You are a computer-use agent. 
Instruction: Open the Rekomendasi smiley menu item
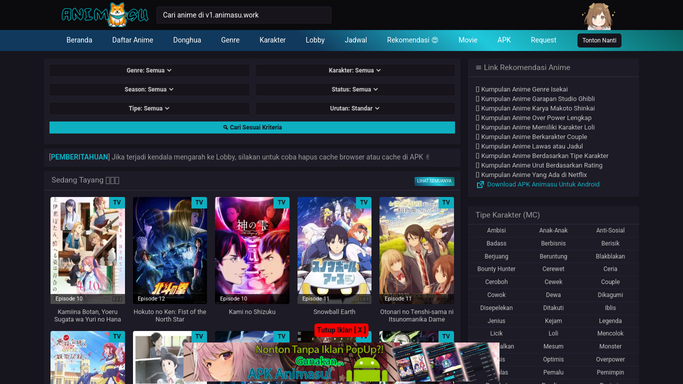pyautogui.click(x=412, y=40)
